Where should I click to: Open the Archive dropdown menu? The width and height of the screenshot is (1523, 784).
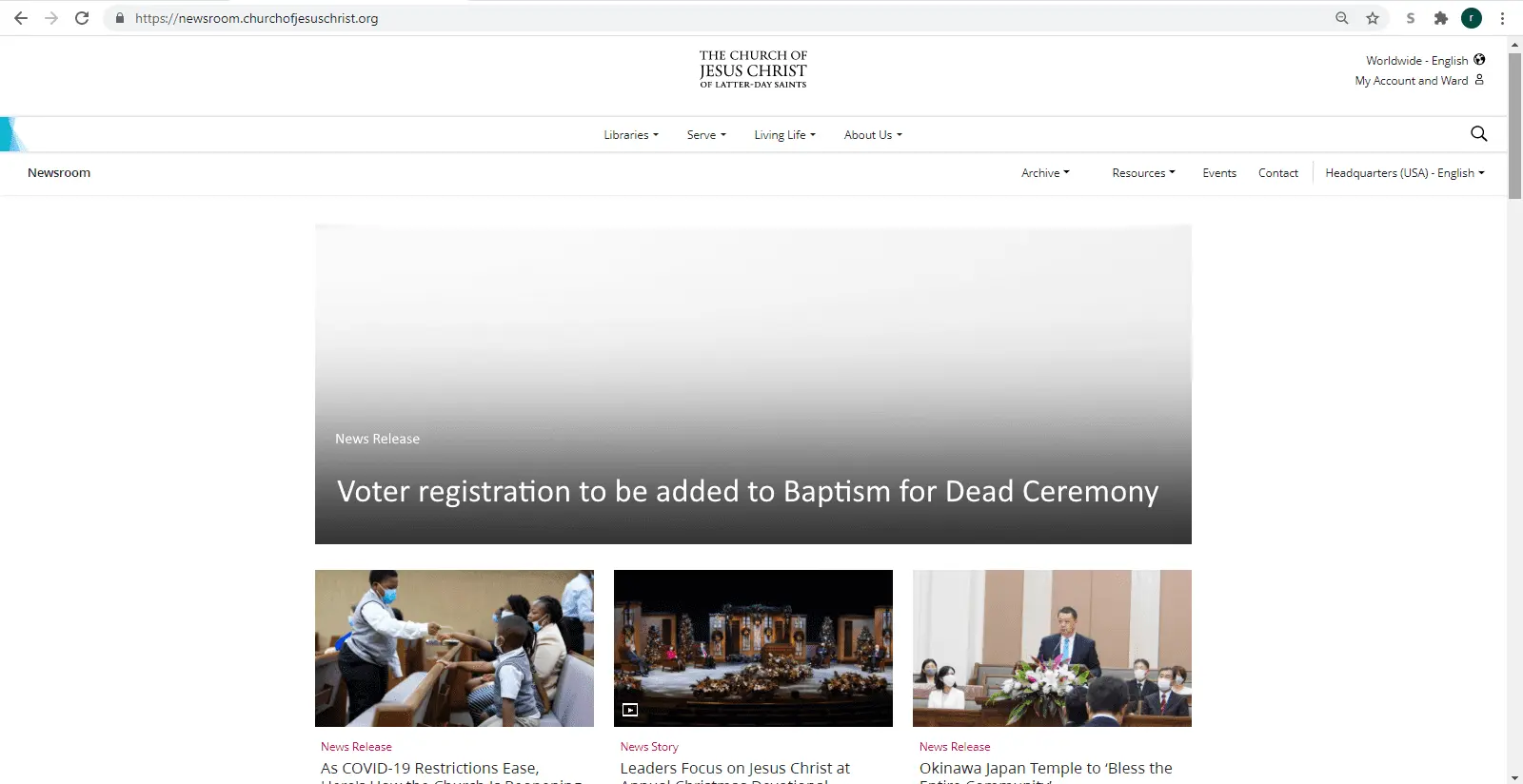(1045, 173)
